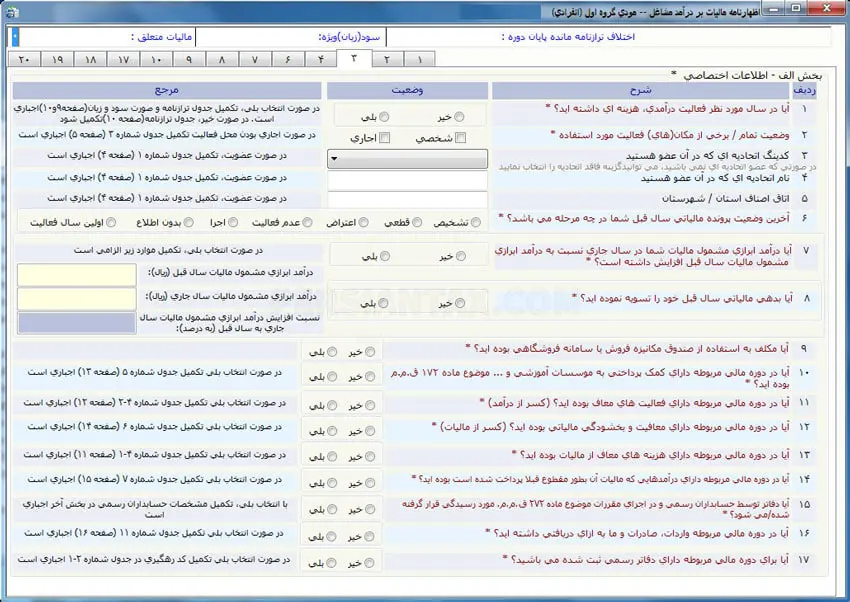The width and height of the screenshot is (850, 602).
Task: Select خیر for row ۱۴ prepaid tax income
Action: pos(370,483)
